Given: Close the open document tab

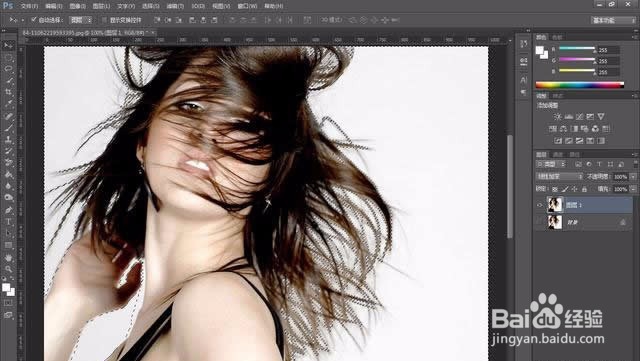Looking at the screenshot, I should [x=153, y=33].
